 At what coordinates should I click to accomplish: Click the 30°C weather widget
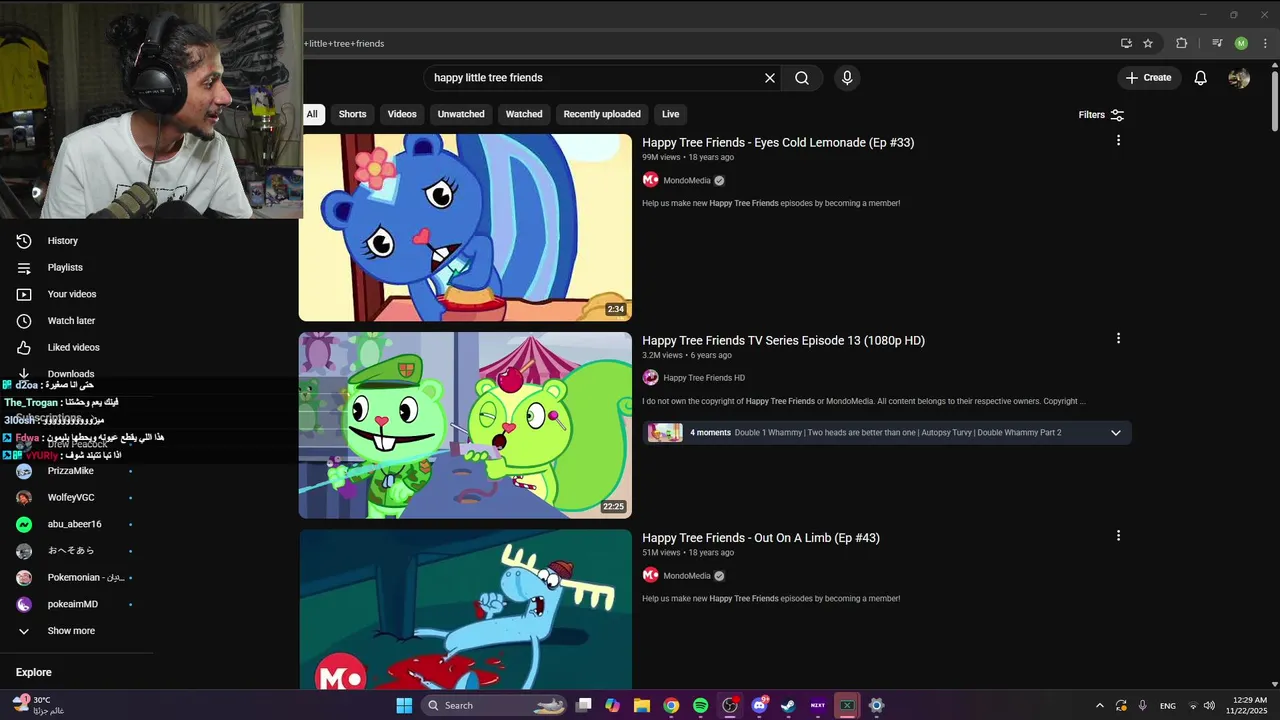[39, 705]
